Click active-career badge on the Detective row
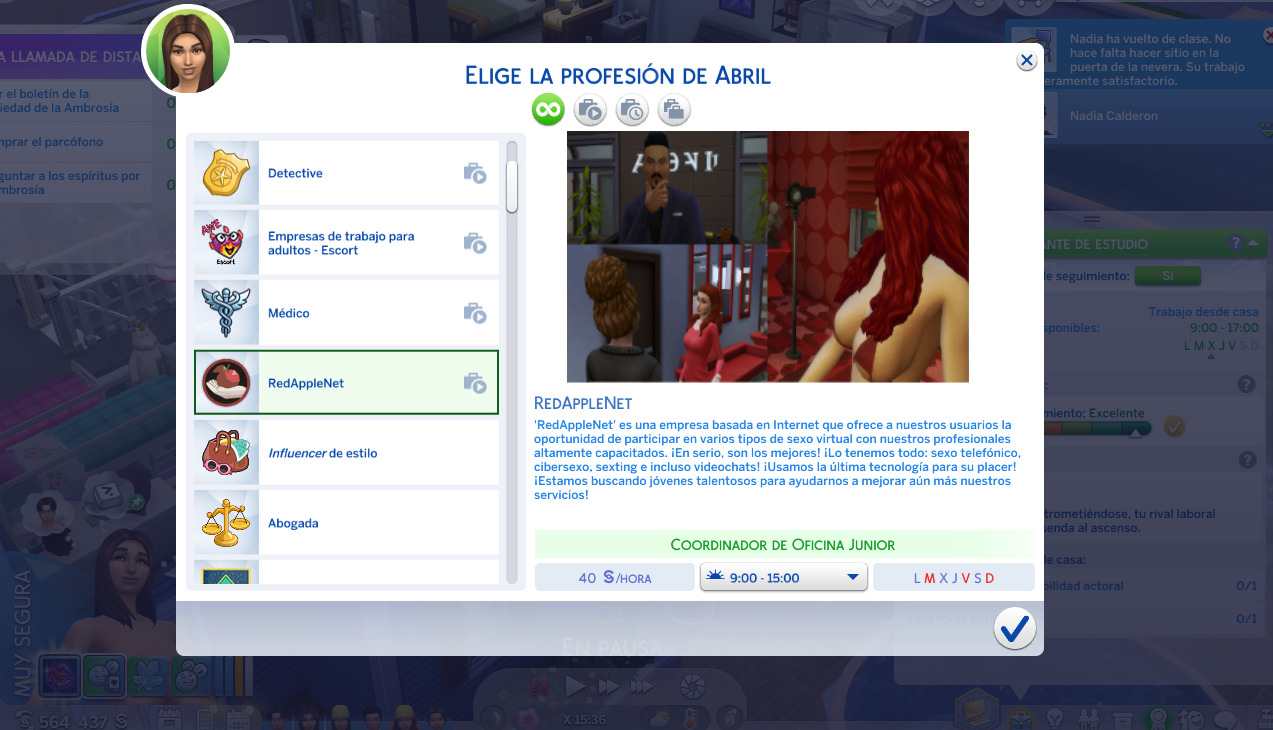 point(475,173)
